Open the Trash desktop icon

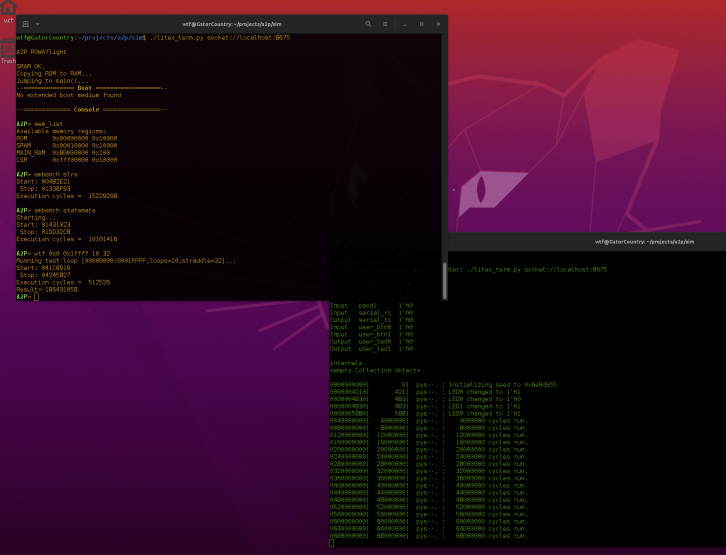pos(8,49)
